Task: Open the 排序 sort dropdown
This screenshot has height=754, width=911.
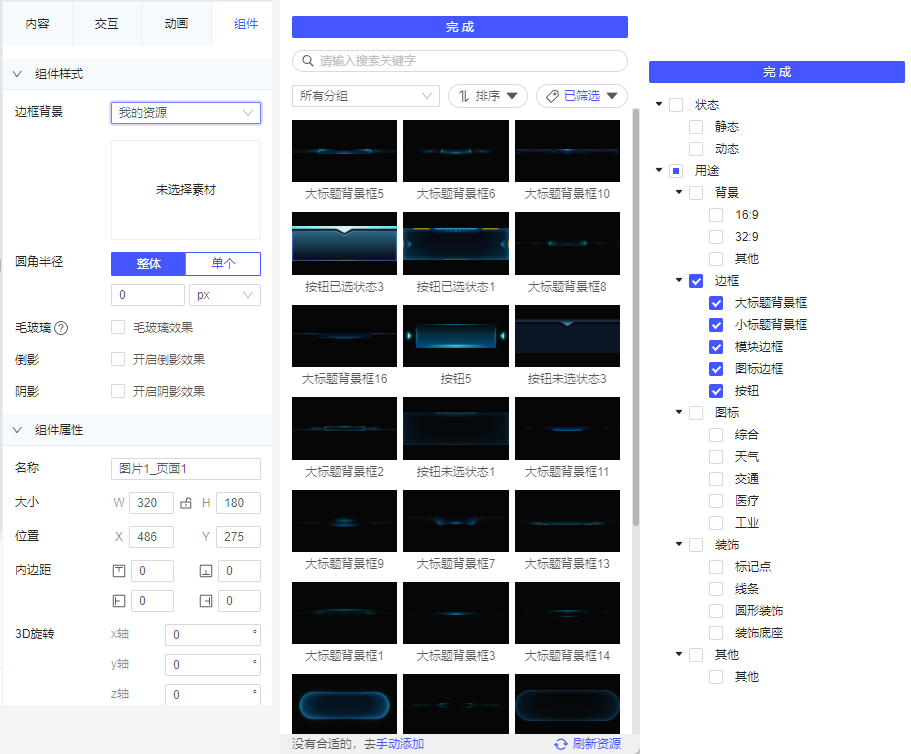Action: [x=488, y=96]
